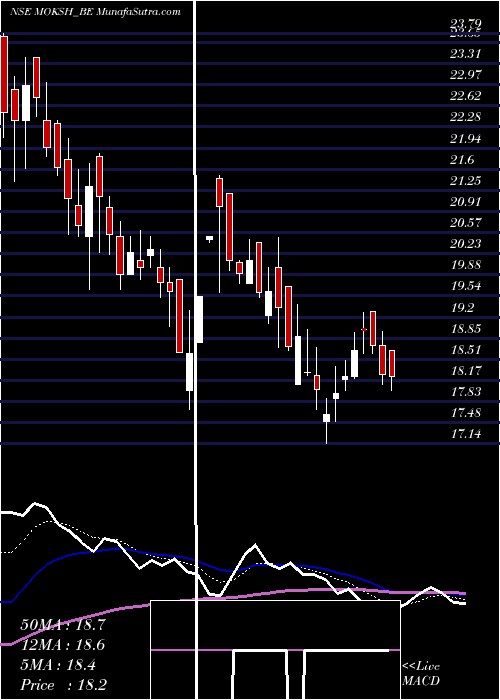Click the 50MA : 18.7 readout
The width and height of the screenshot is (500, 700).
63,625
